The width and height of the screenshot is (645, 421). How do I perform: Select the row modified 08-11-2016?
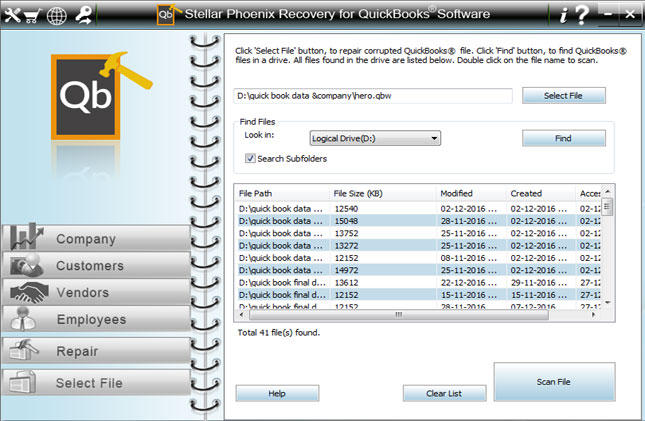pyautogui.click(x=418, y=258)
